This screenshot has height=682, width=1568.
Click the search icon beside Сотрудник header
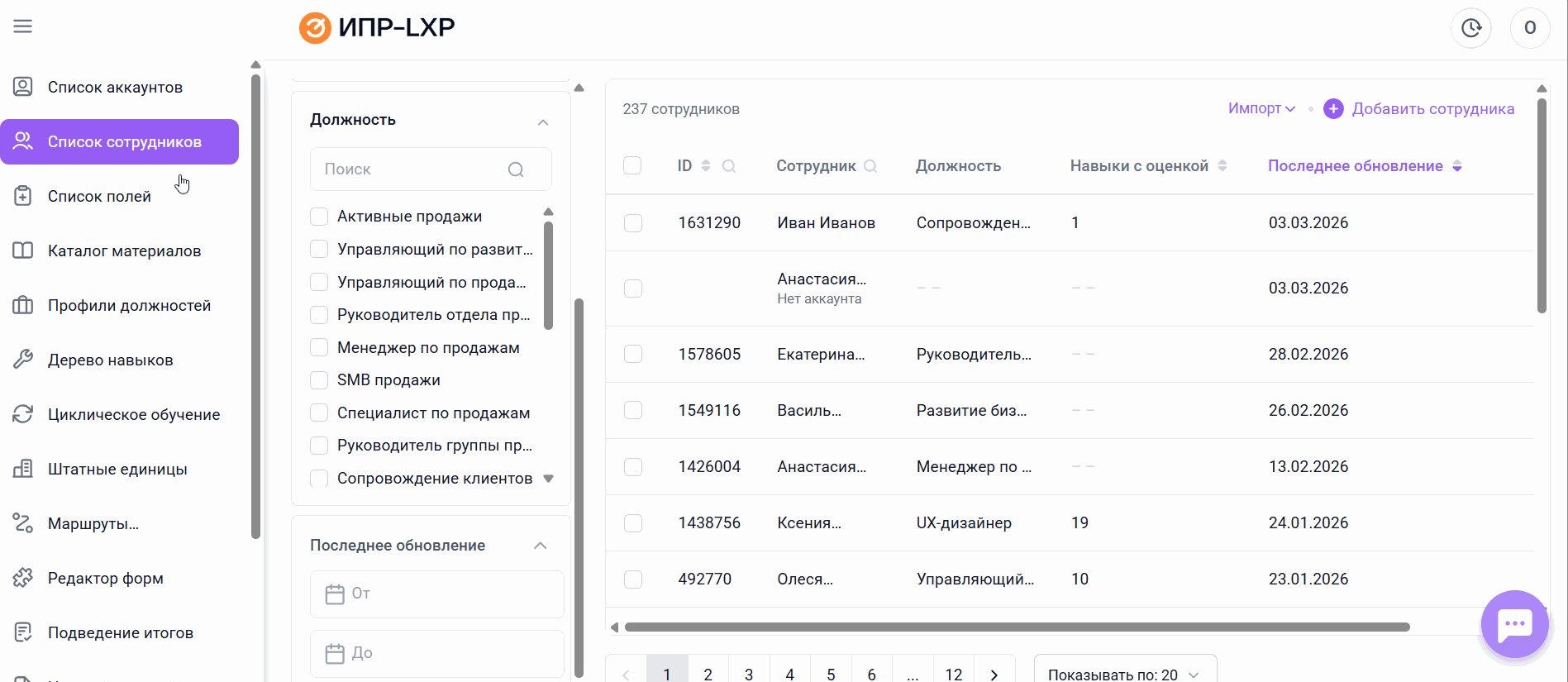(870, 166)
